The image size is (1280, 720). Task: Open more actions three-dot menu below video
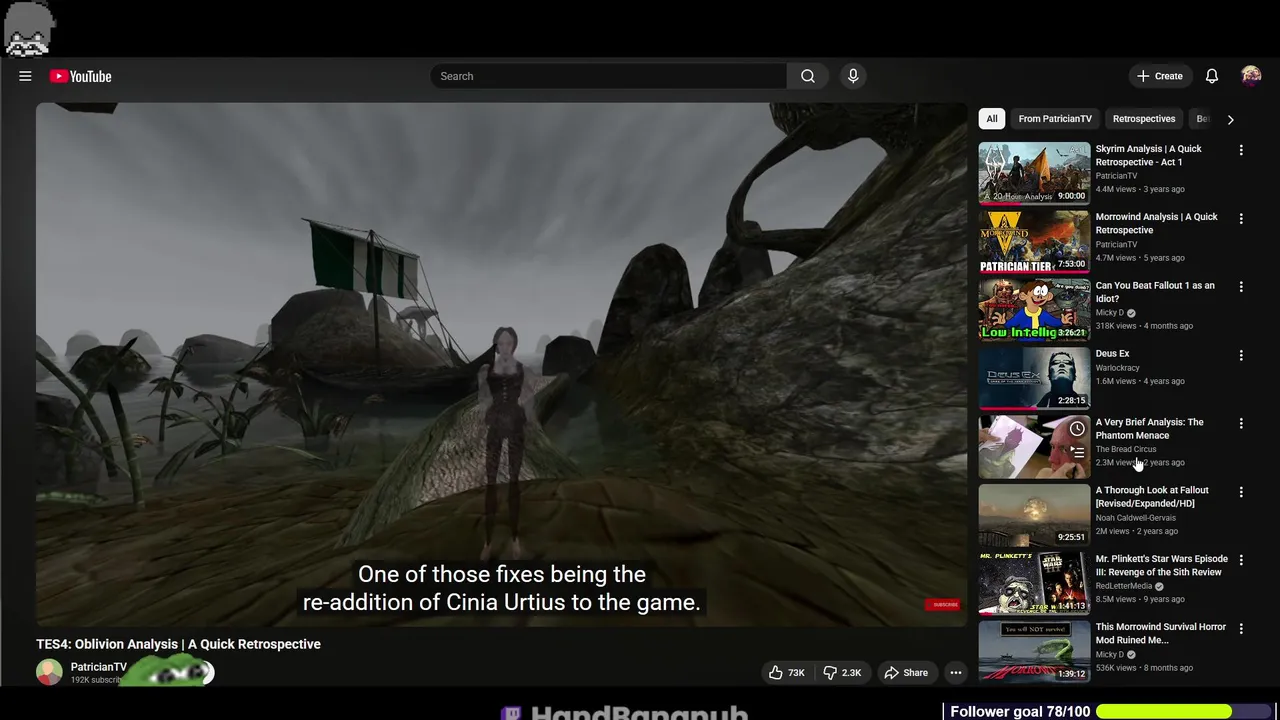[x=956, y=673]
